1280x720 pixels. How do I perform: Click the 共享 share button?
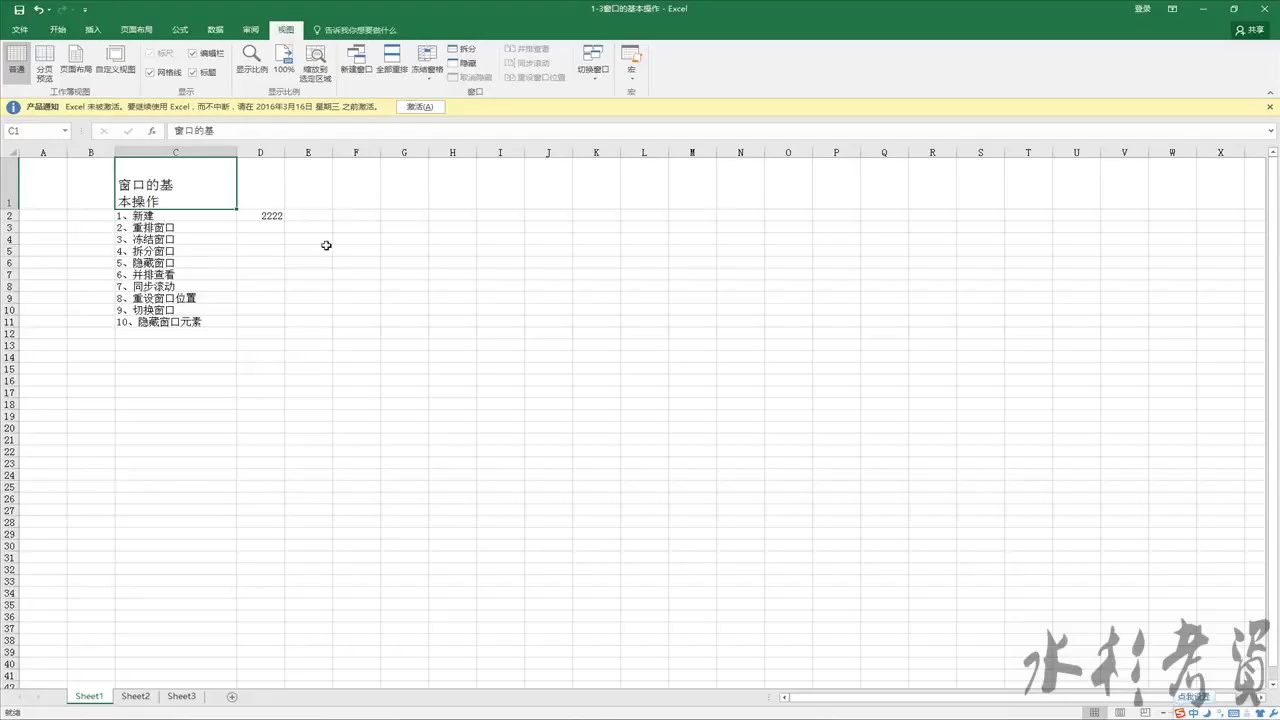pos(1250,30)
